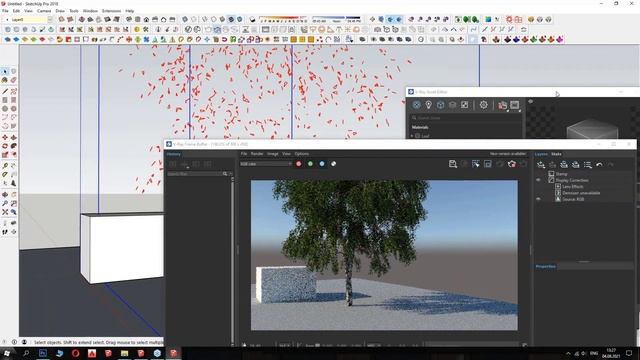Select the Walk footprints tool
This screenshot has width=640, height=360.
(5, 232)
